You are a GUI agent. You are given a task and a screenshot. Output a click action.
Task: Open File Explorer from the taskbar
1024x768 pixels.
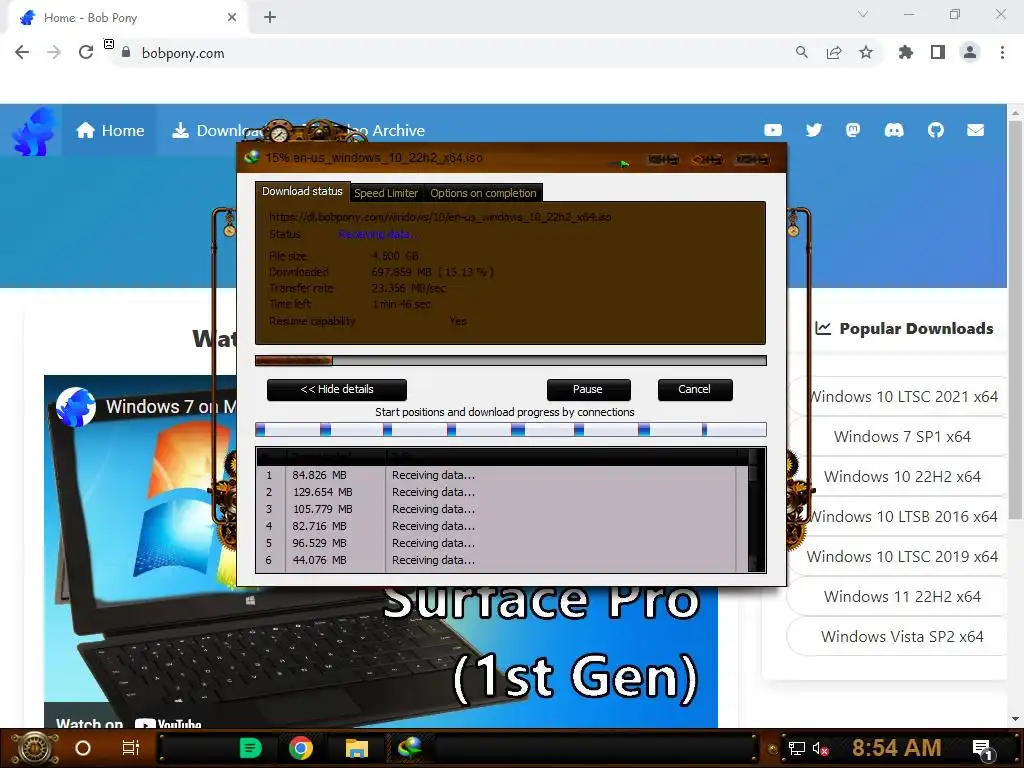[x=357, y=748]
